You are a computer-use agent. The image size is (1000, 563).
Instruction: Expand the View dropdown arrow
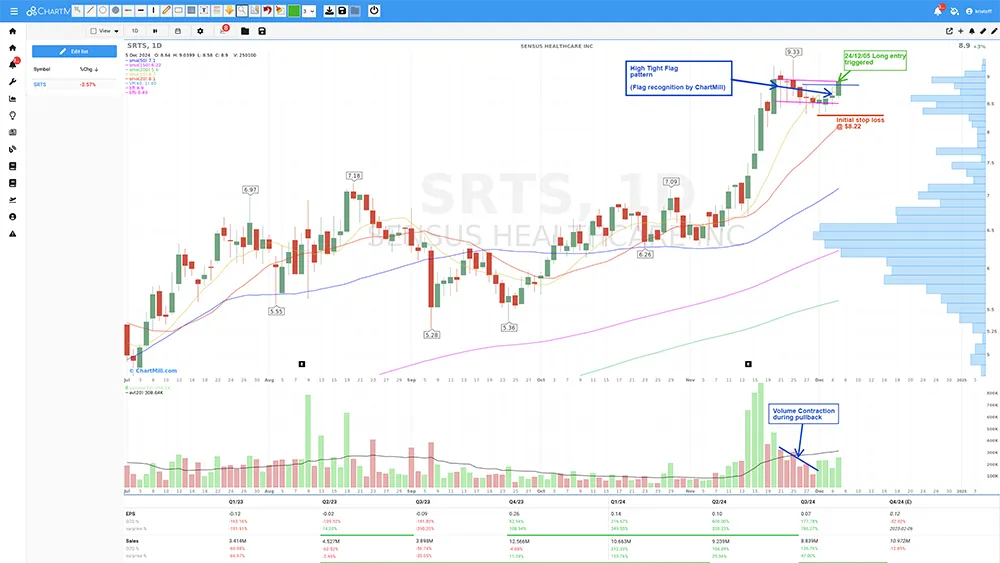(x=116, y=31)
